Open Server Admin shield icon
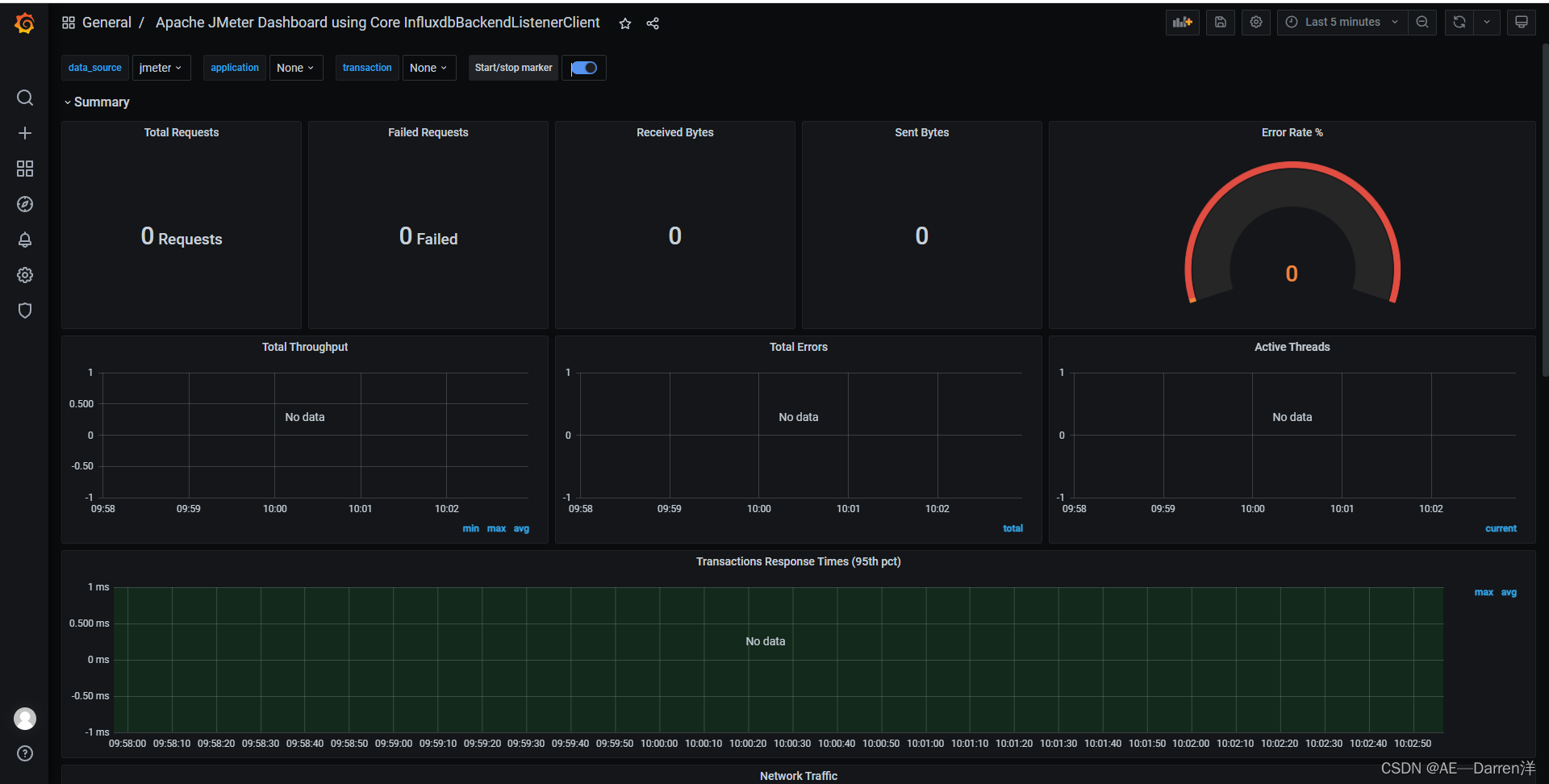1549x784 pixels. click(25, 311)
